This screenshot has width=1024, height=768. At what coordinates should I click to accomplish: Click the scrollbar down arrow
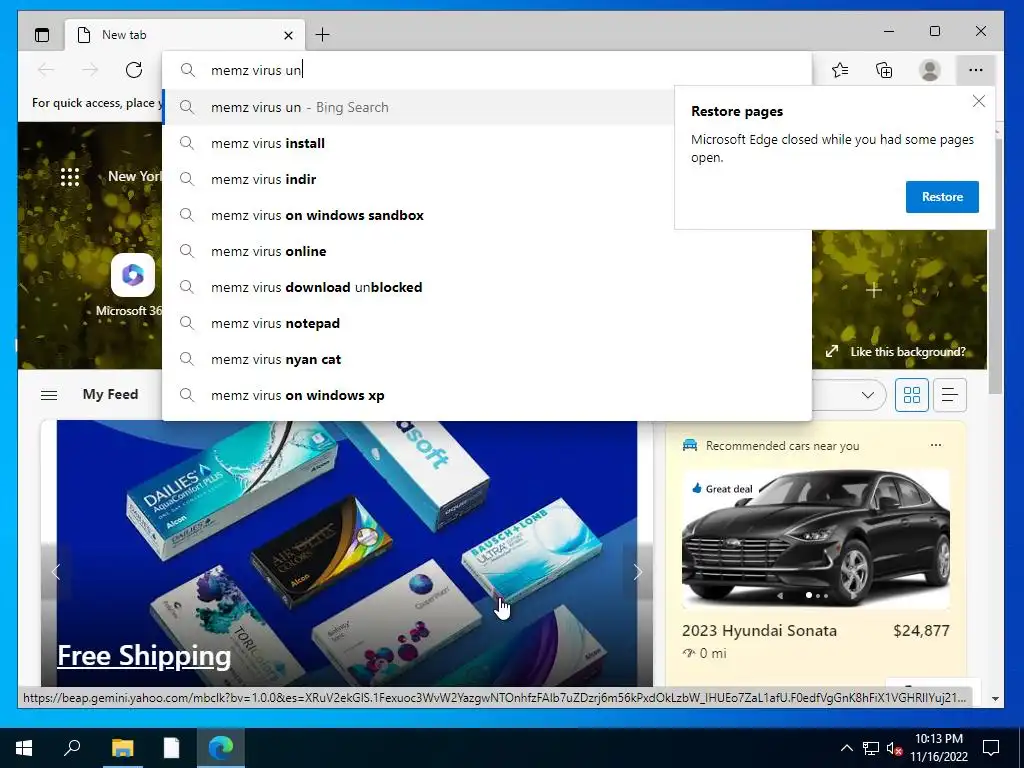(995, 698)
